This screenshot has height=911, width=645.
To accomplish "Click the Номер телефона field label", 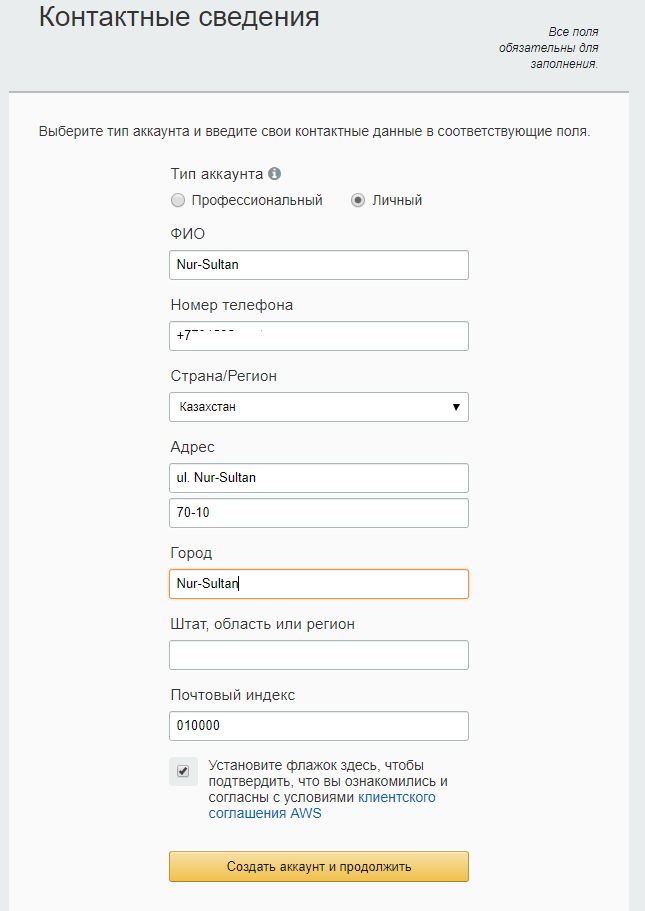I will pyautogui.click(x=231, y=305).
